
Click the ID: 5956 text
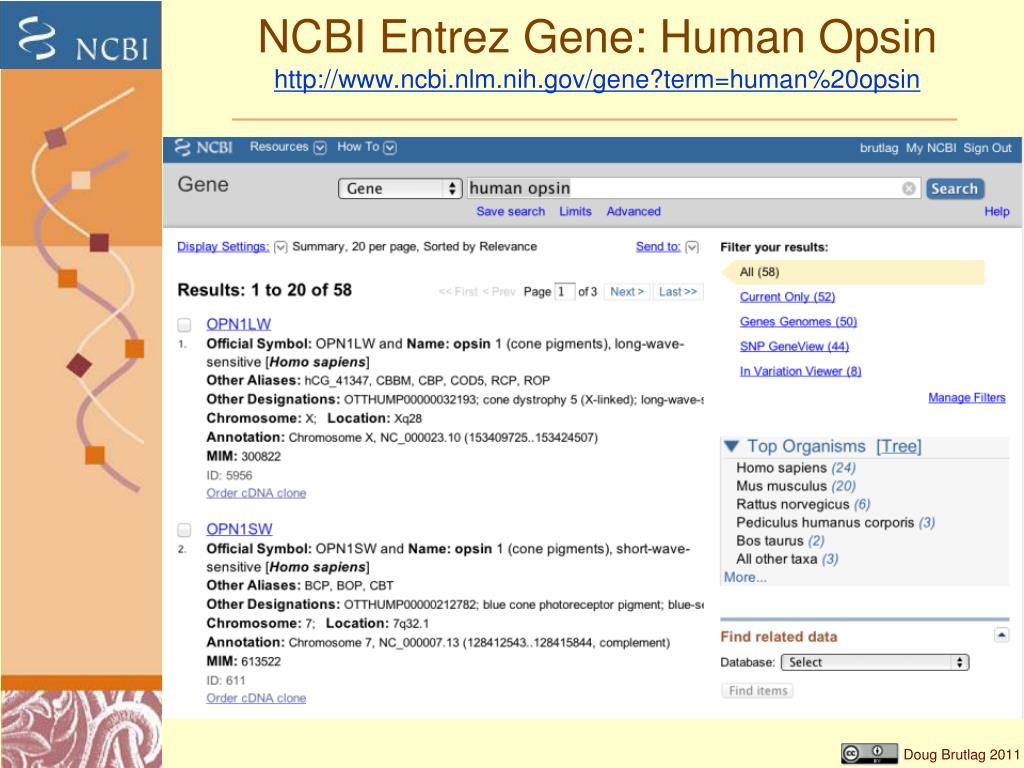pyautogui.click(x=229, y=475)
